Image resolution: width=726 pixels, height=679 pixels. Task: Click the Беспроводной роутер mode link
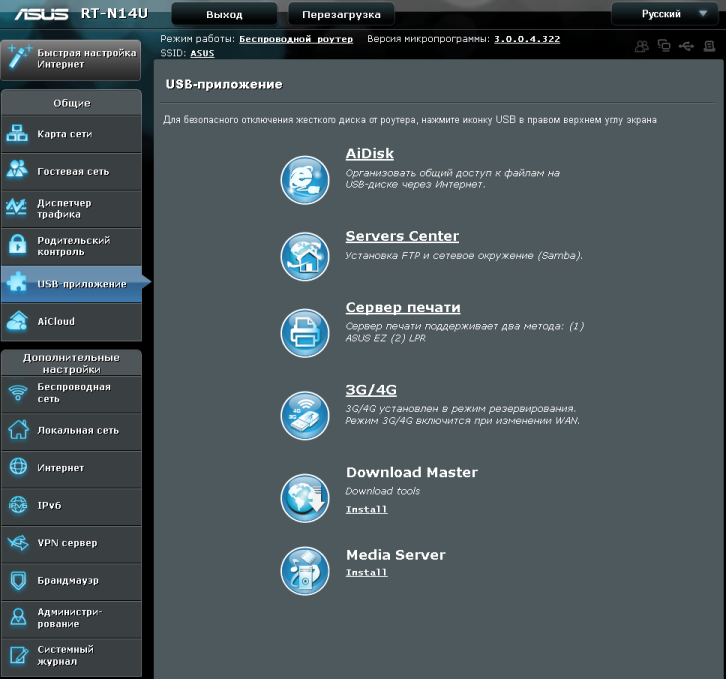coord(296,39)
